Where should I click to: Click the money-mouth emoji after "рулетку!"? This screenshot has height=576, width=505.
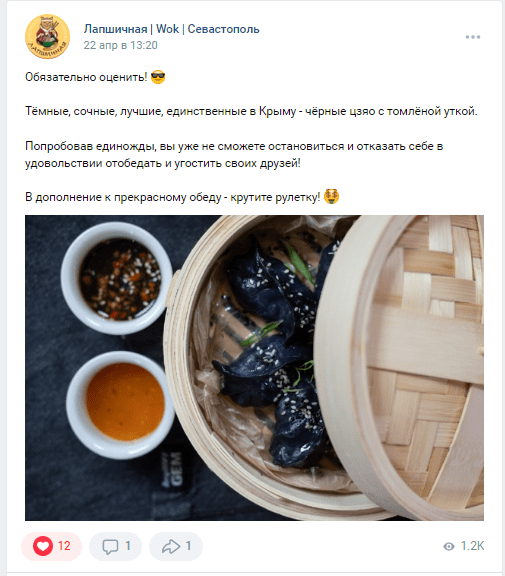tap(331, 197)
